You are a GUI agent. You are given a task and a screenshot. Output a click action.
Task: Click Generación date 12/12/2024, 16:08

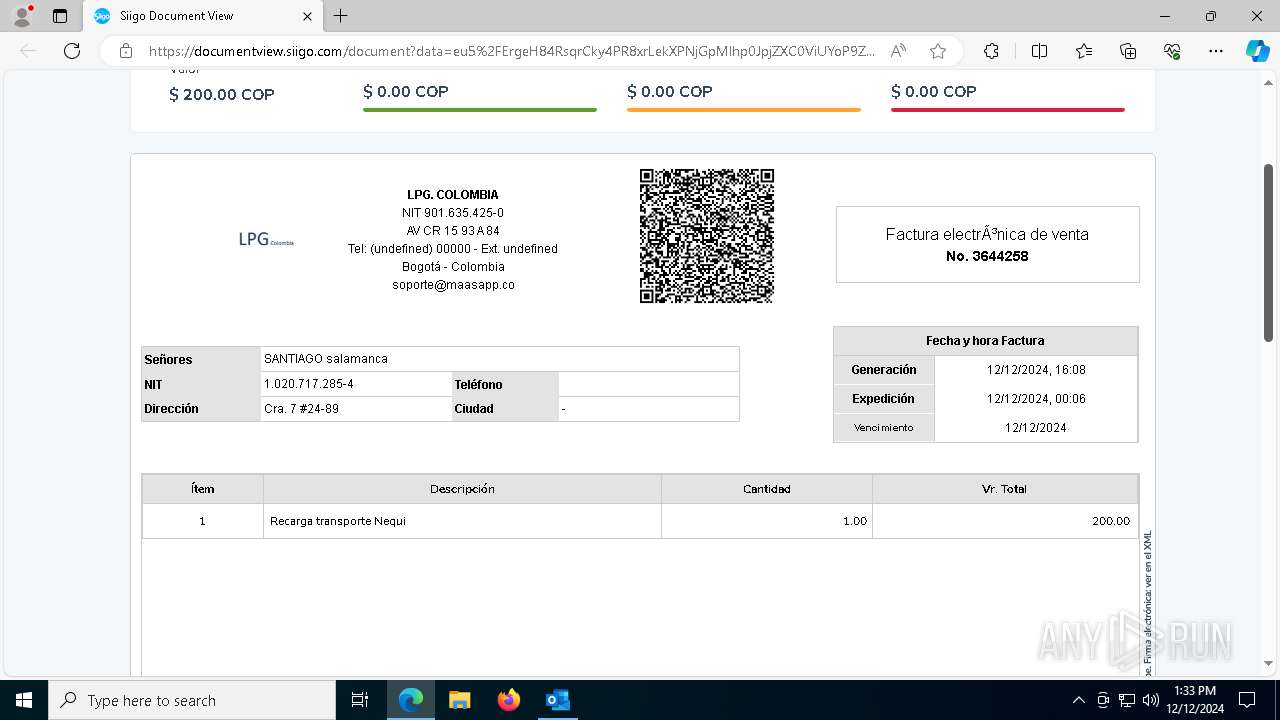(1036, 370)
